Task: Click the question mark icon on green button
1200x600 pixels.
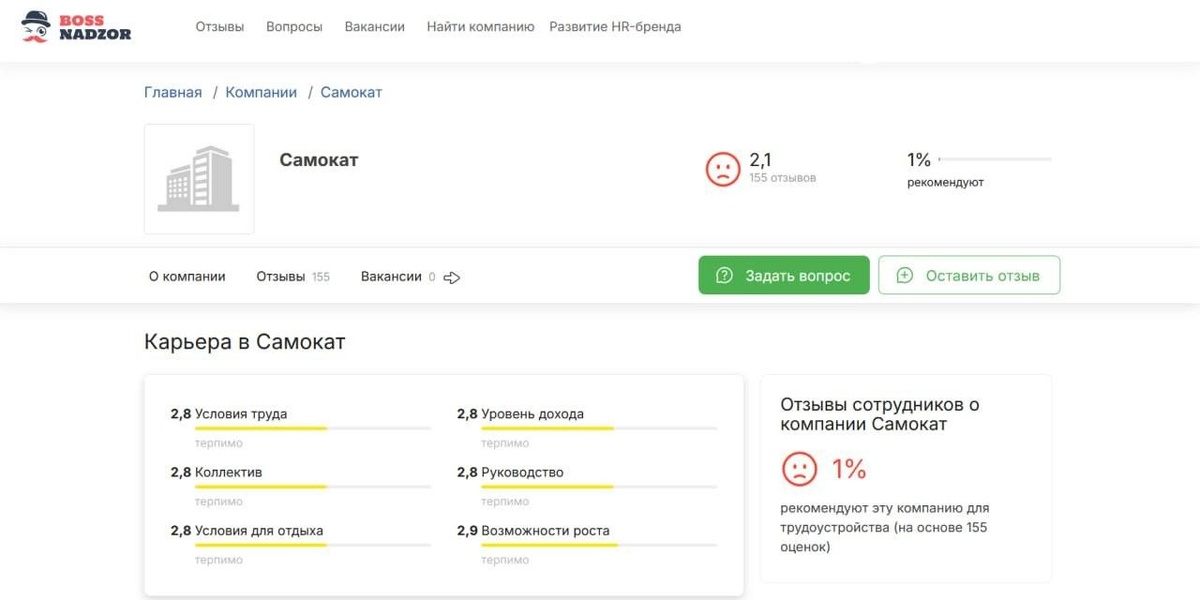Action: 725,274
